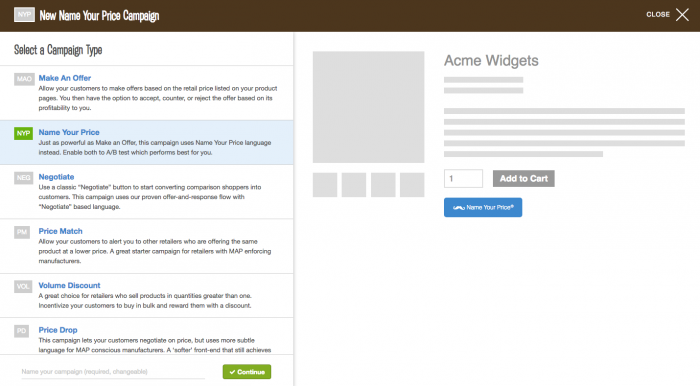The height and width of the screenshot is (386, 700).
Task: Click the MAO campaign badge icon
Action: click(24, 79)
